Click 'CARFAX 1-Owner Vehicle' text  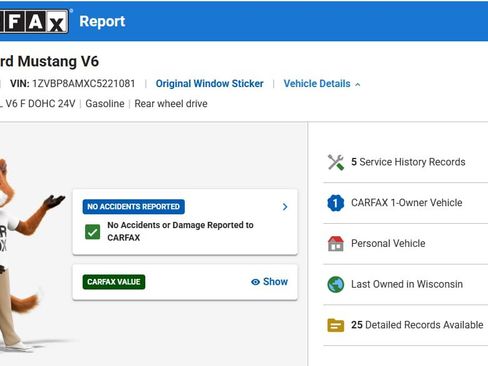(x=407, y=203)
